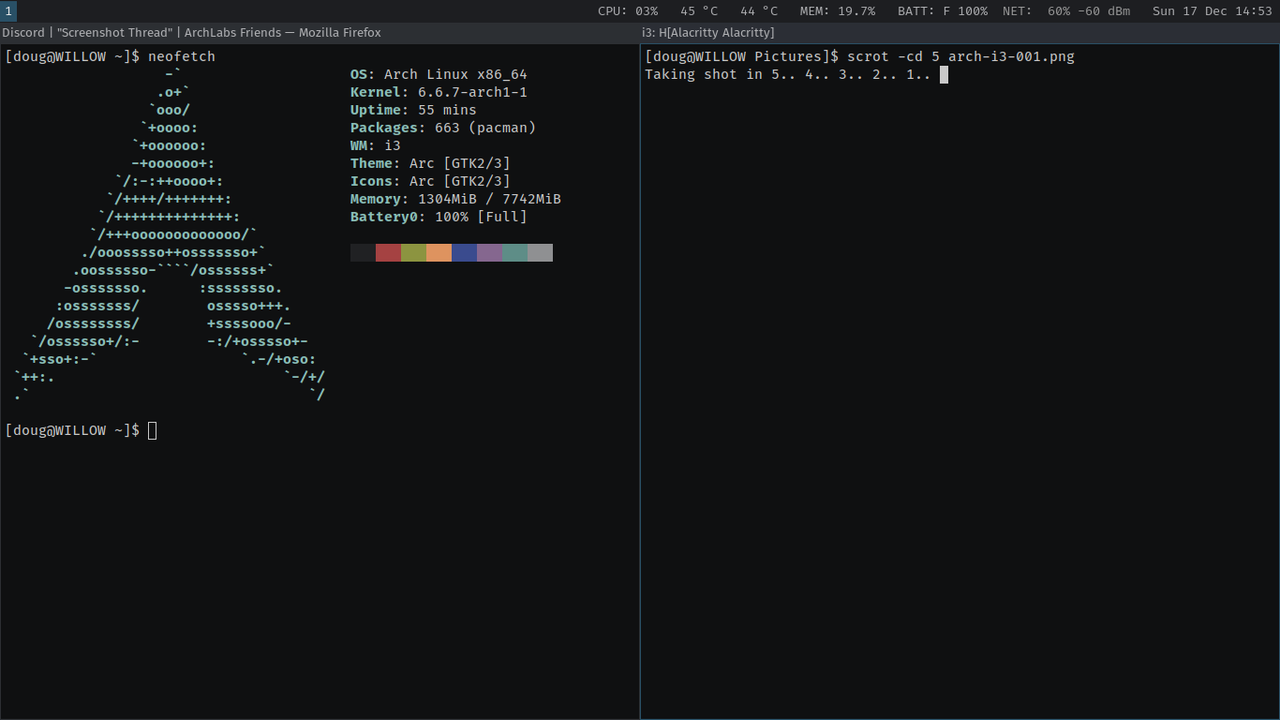Click the block cursor in right terminal
The height and width of the screenshot is (720, 1280).
(944, 75)
